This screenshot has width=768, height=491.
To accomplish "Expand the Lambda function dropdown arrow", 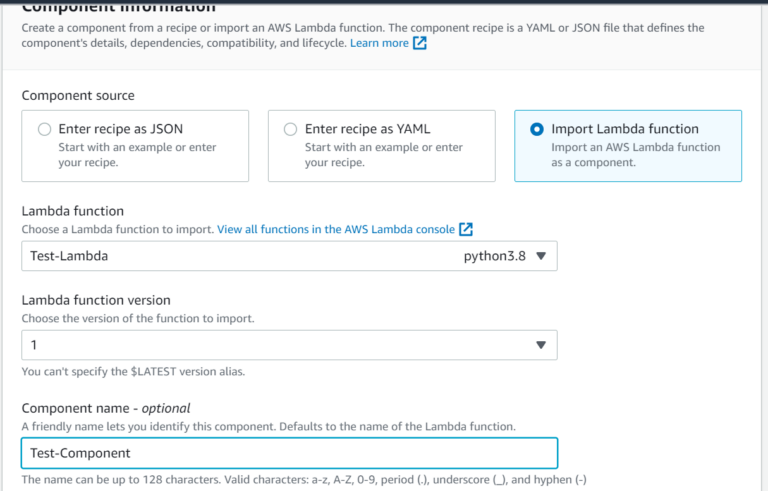I will [541, 256].
